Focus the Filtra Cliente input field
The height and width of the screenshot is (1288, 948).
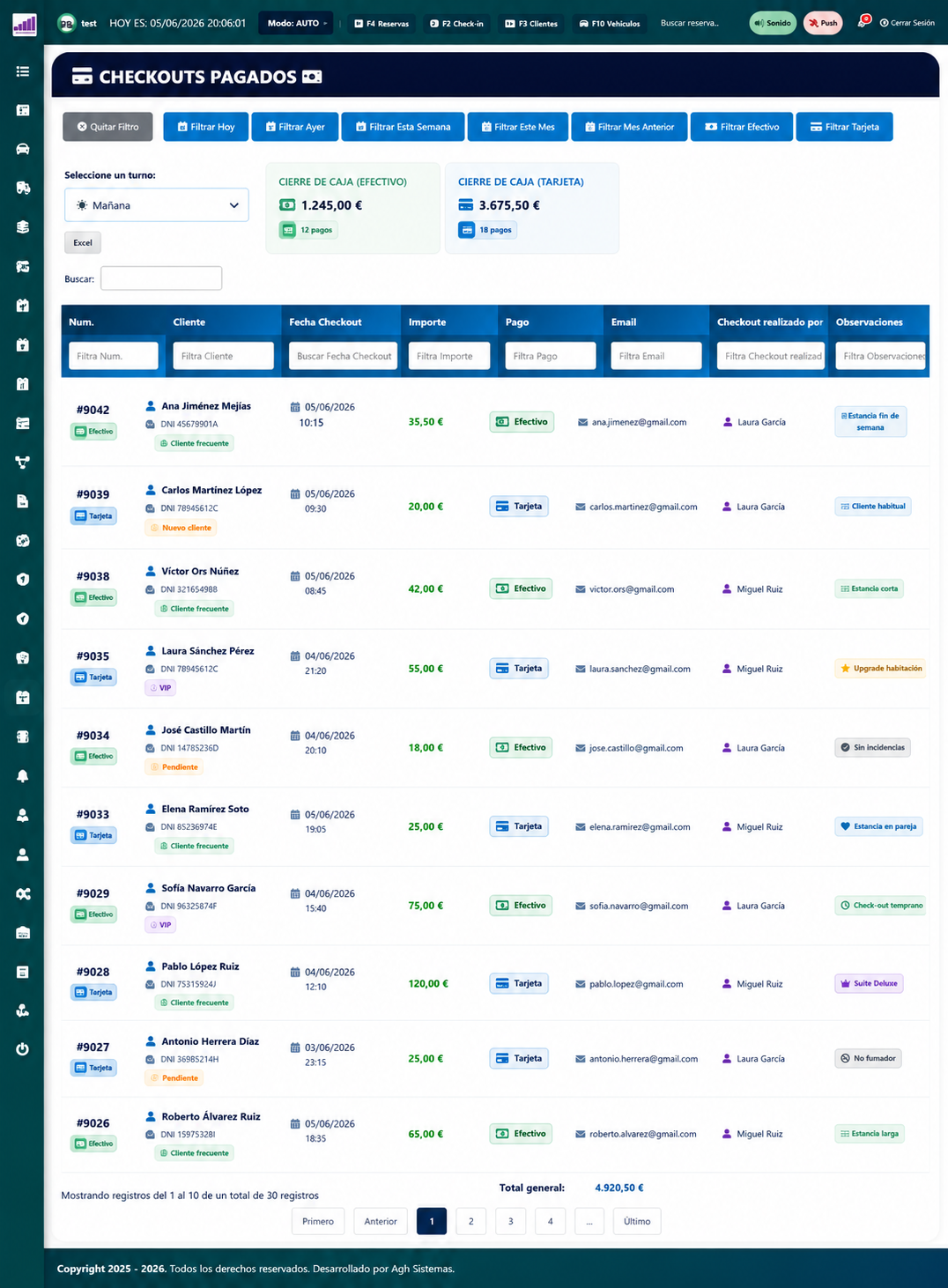(223, 356)
